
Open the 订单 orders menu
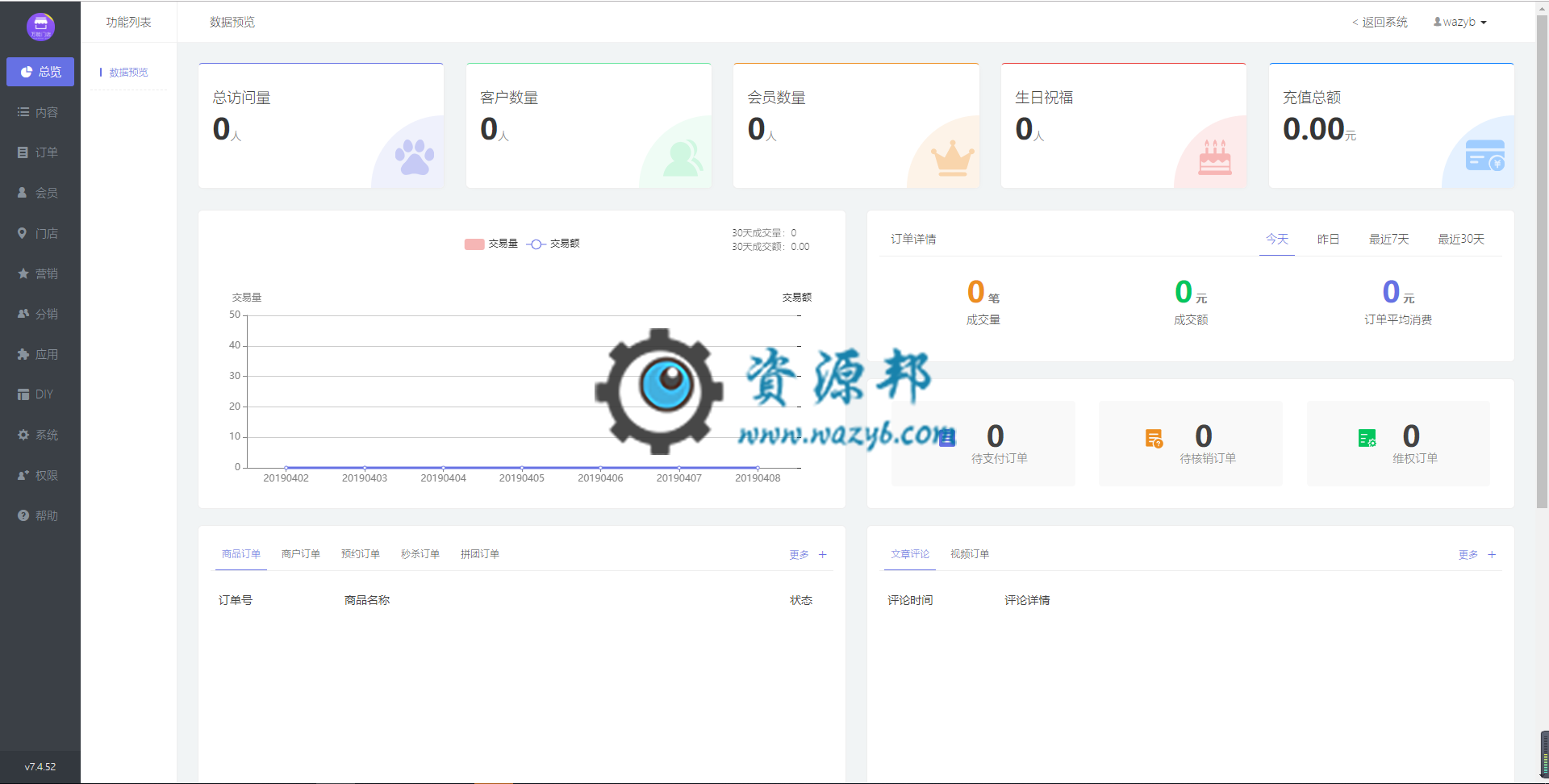click(x=40, y=152)
